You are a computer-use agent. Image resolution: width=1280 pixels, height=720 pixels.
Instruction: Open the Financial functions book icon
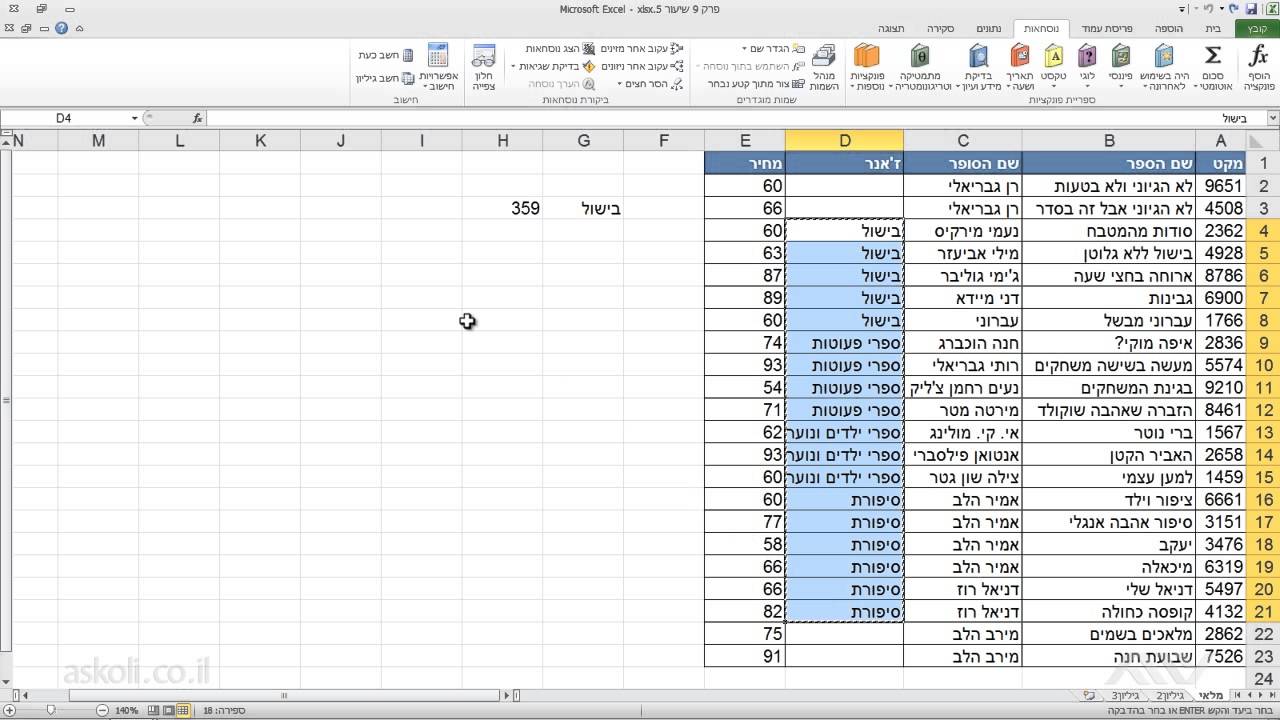(1121, 56)
